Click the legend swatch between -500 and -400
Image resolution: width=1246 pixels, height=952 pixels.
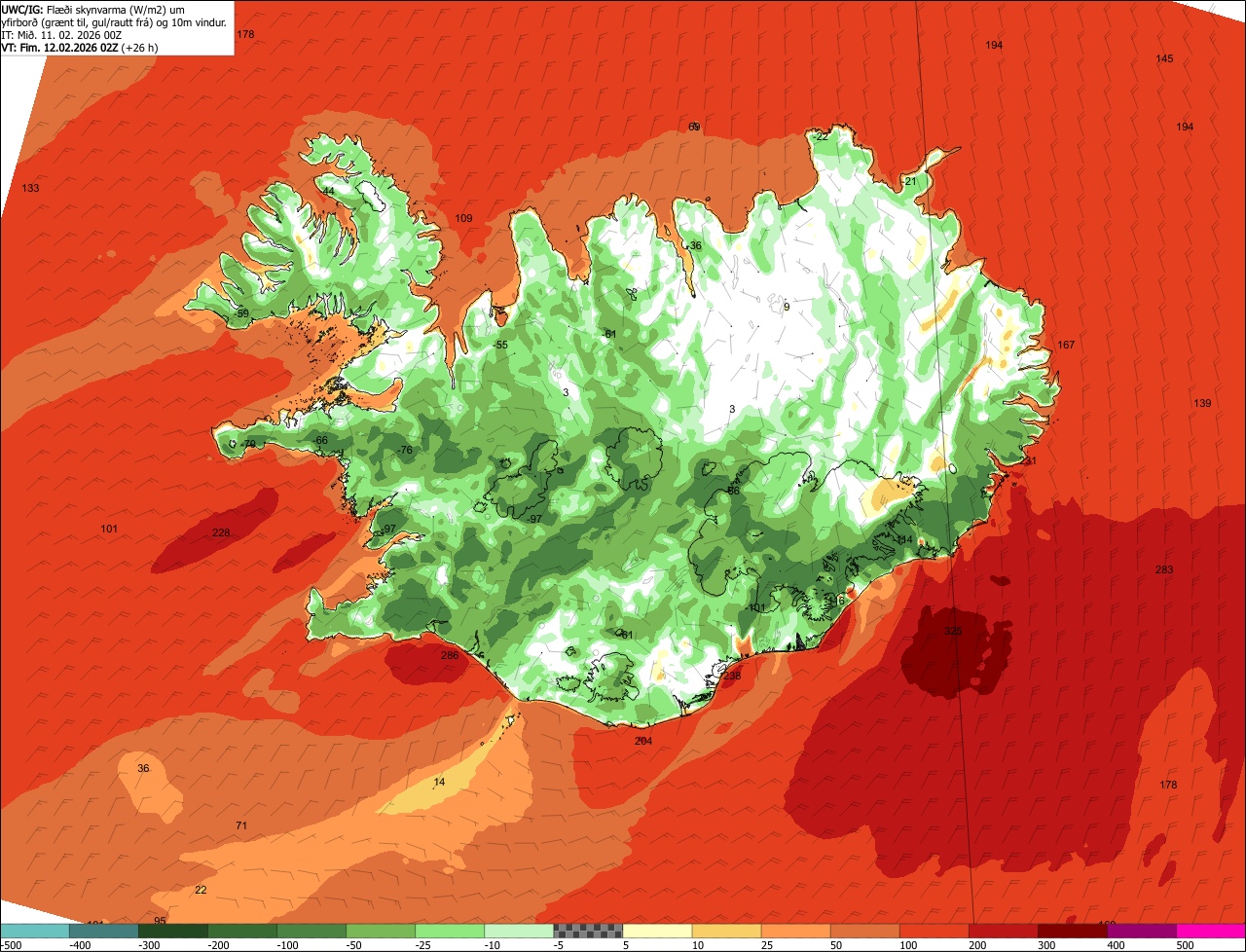coord(35,931)
